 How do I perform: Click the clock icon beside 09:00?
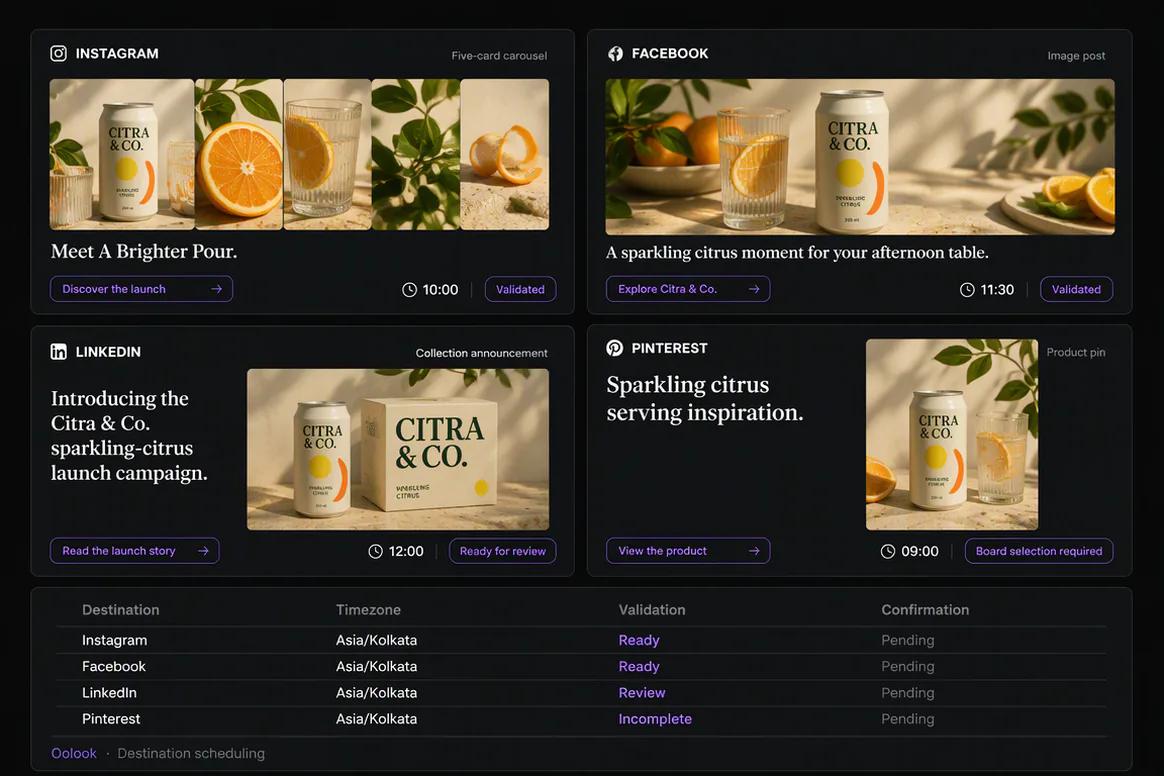888,551
